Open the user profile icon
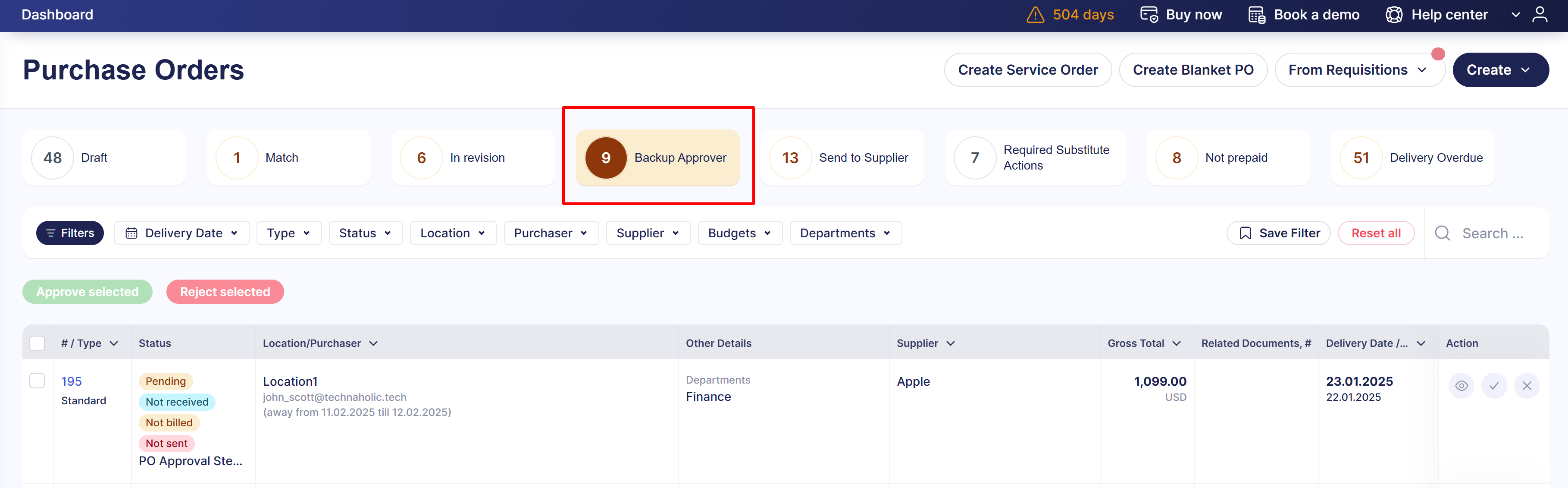The height and width of the screenshot is (488, 1568). [x=1540, y=15]
